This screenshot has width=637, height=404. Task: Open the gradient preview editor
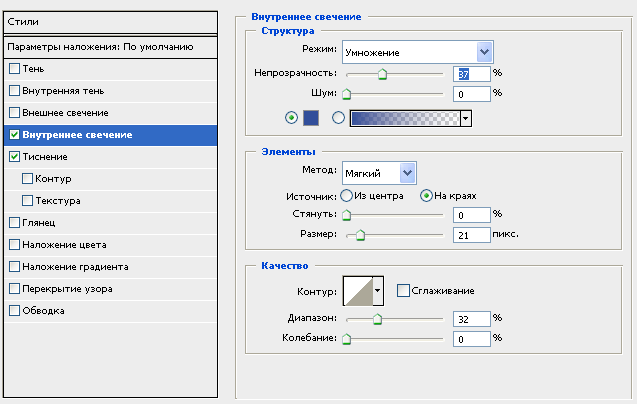(x=403, y=118)
